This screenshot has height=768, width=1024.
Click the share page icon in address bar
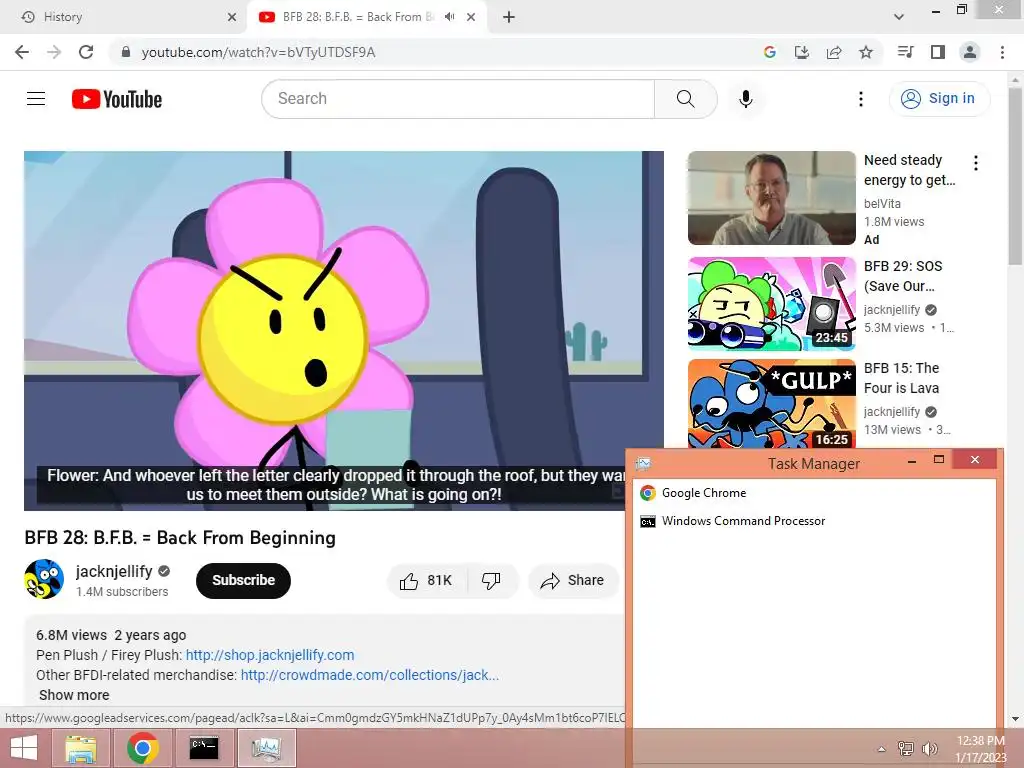coord(834,52)
